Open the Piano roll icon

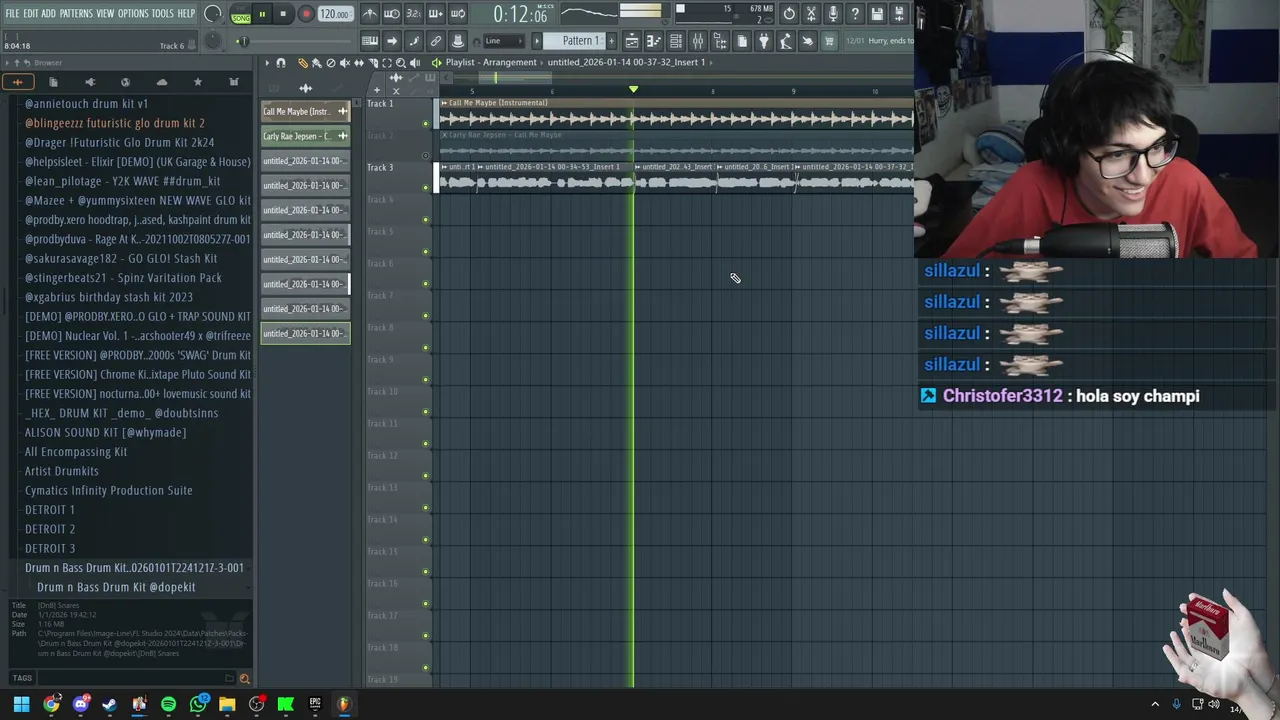click(x=654, y=41)
